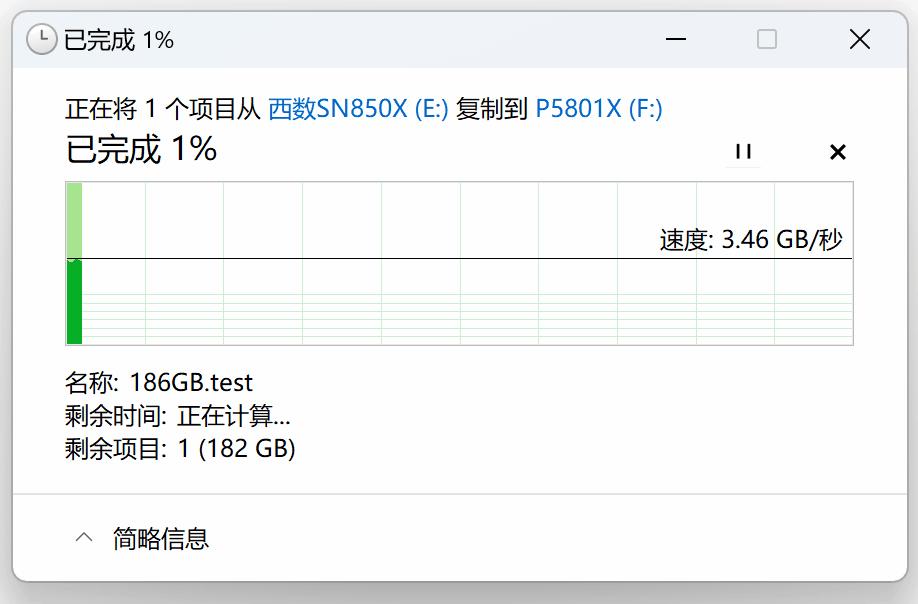Click the maximize button in the title bar
Screen dimensions: 918x604
pyautogui.click(x=767, y=40)
